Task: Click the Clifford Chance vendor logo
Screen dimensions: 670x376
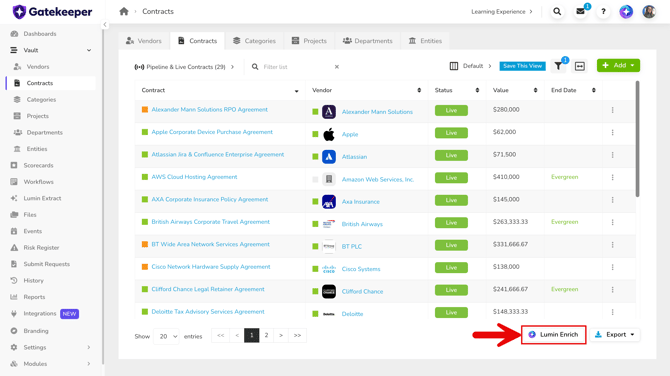Action: click(329, 291)
